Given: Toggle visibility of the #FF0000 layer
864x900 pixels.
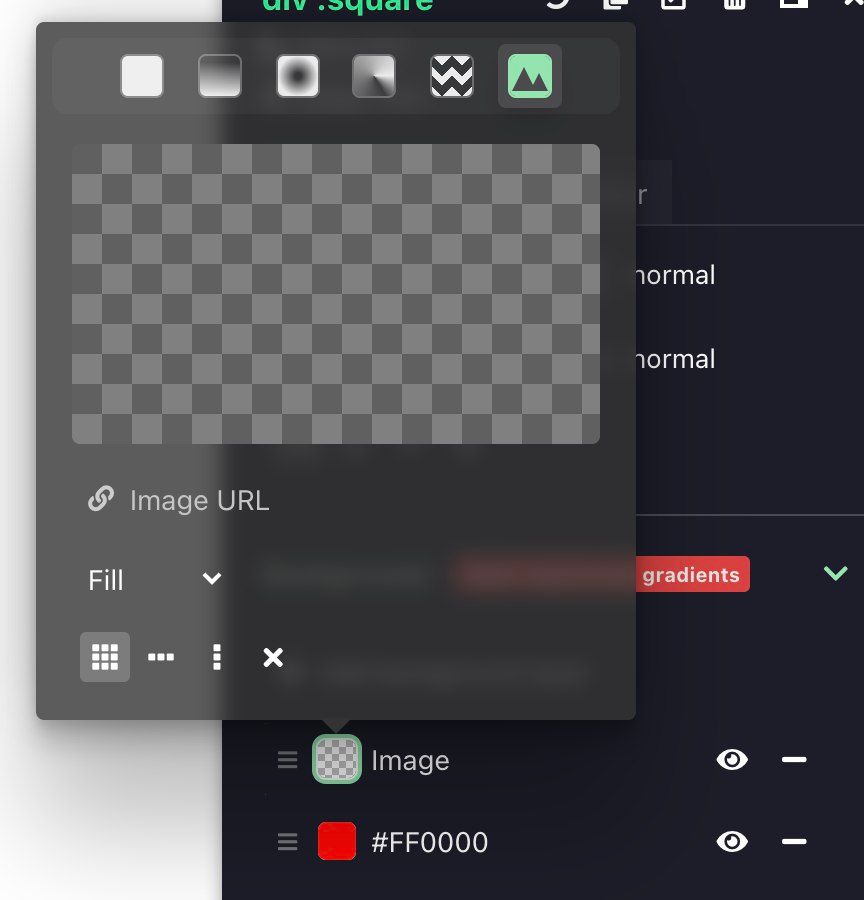Looking at the screenshot, I should [732, 842].
